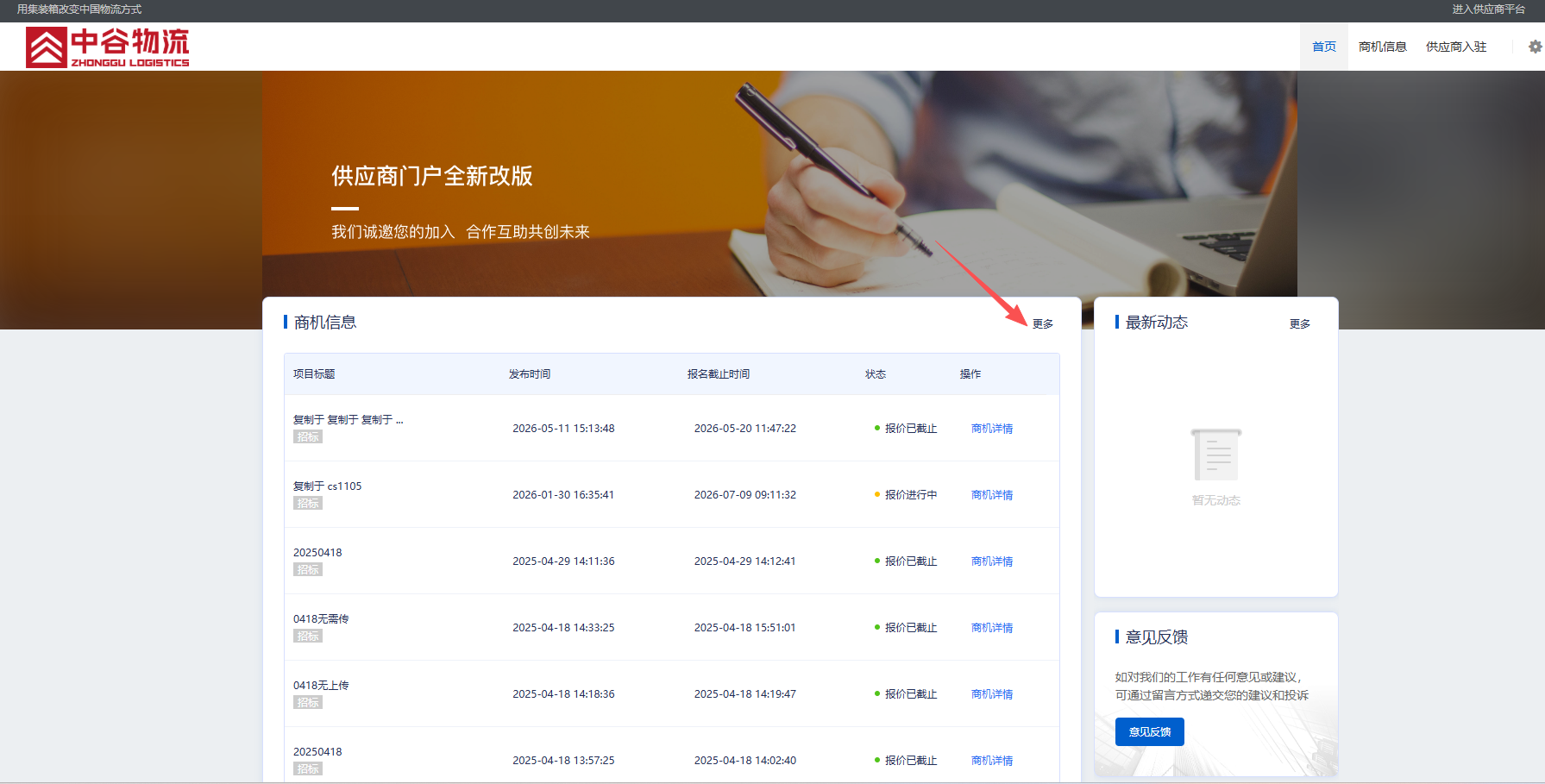Click deadline 2026-07-09 09:11:32

pyautogui.click(x=745, y=495)
